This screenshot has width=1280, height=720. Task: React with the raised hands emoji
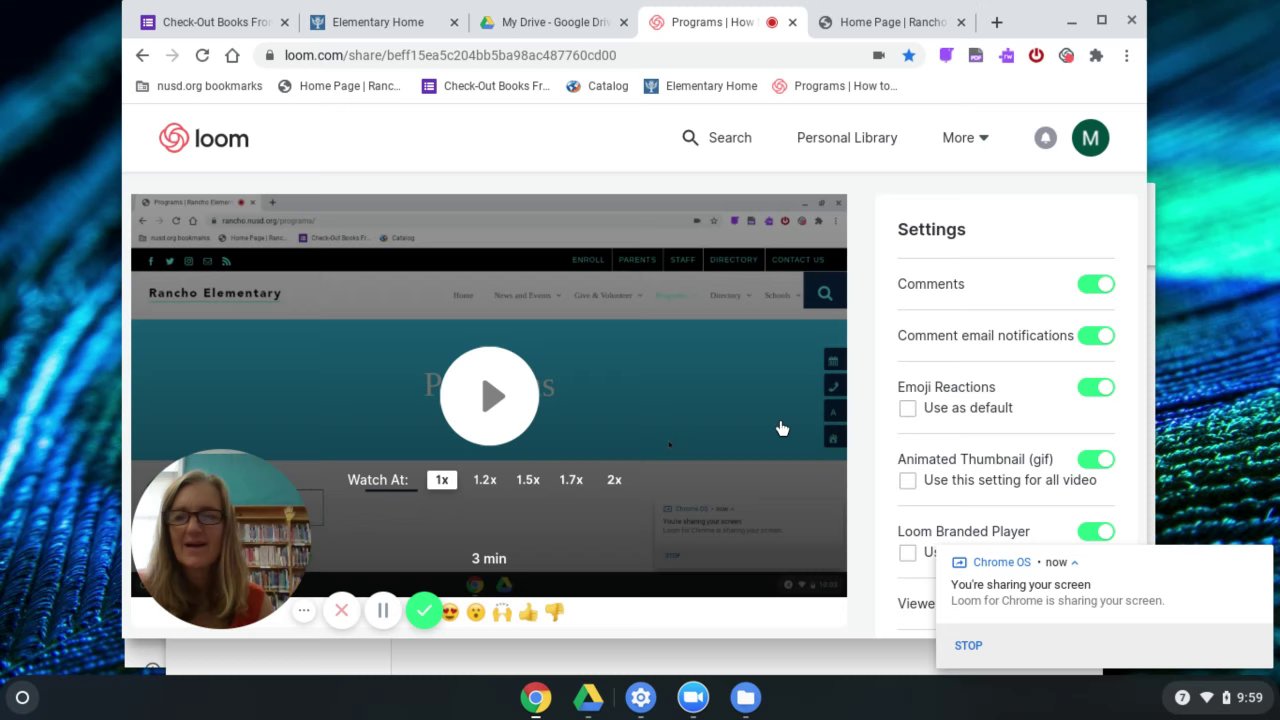coord(502,612)
